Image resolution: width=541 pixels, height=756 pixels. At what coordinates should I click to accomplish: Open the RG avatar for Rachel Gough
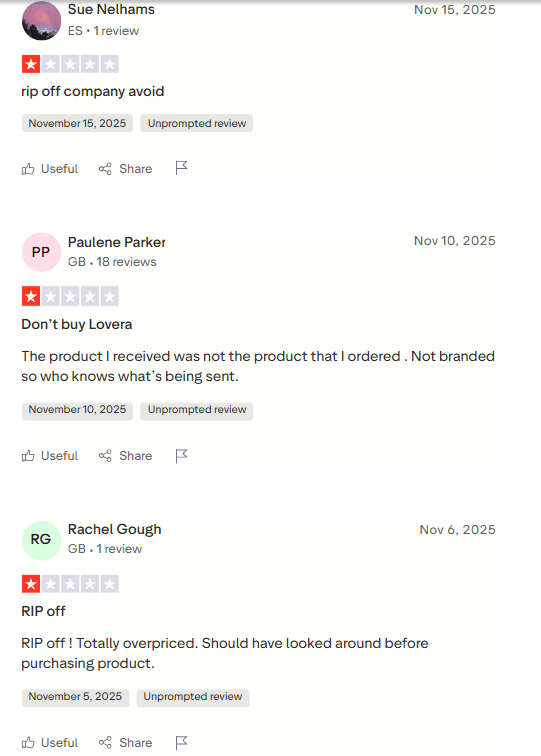coord(41,540)
